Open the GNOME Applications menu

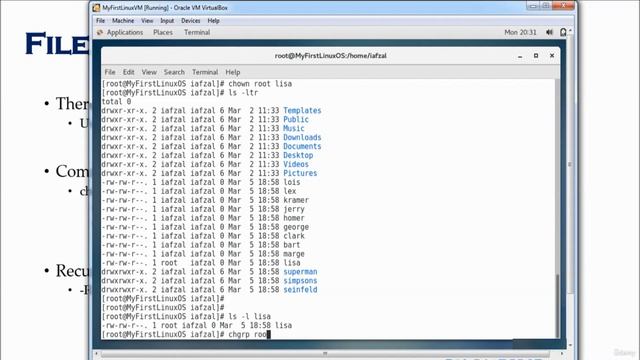point(125,32)
